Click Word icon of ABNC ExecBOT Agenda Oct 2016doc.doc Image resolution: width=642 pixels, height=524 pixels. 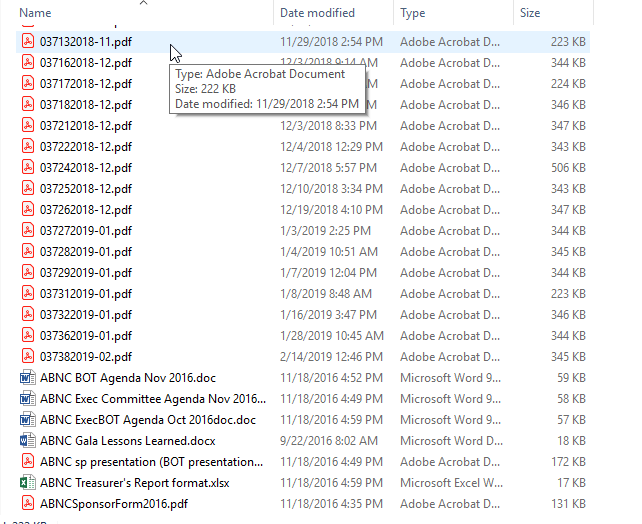pyautogui.click(x=27, y=420)
